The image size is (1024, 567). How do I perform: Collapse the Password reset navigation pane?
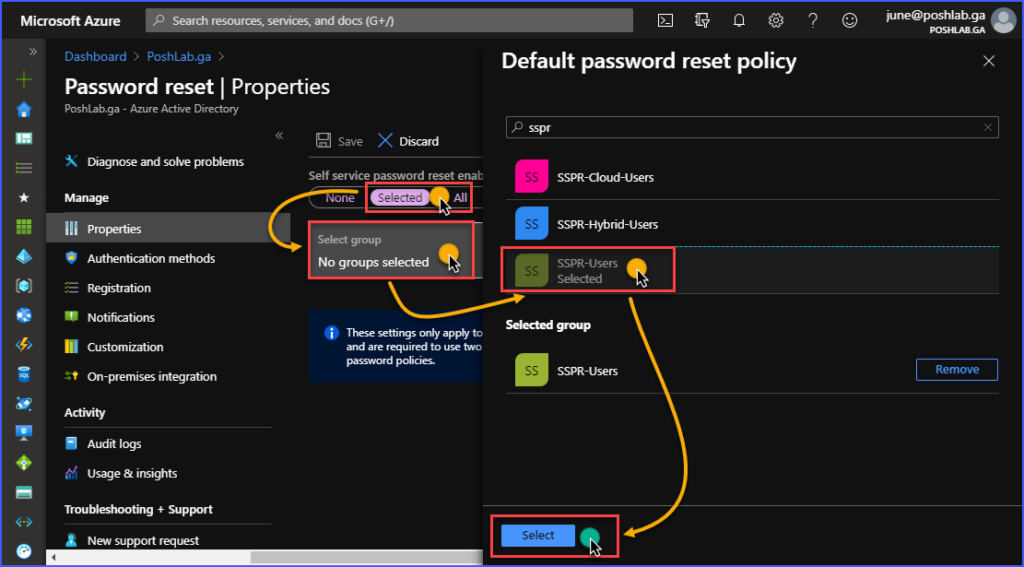(x=280, y=136)
